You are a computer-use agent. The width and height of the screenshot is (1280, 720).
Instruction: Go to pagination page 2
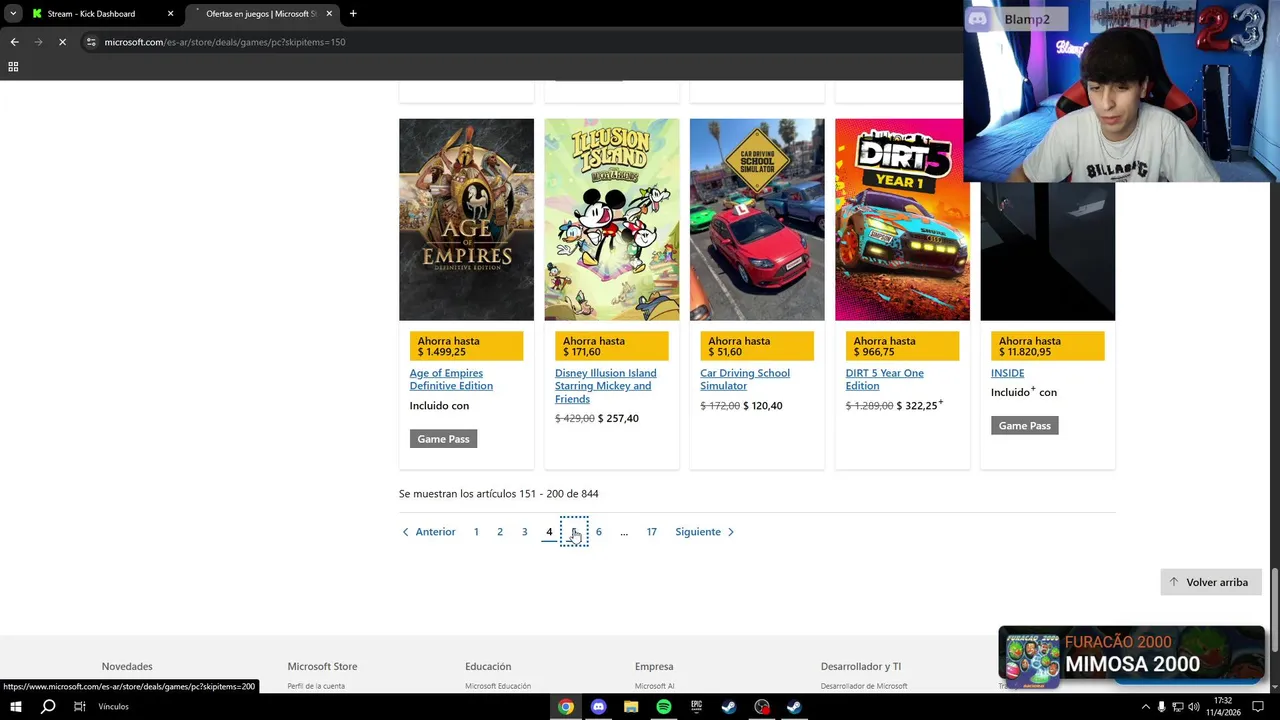tap(500, 532)
